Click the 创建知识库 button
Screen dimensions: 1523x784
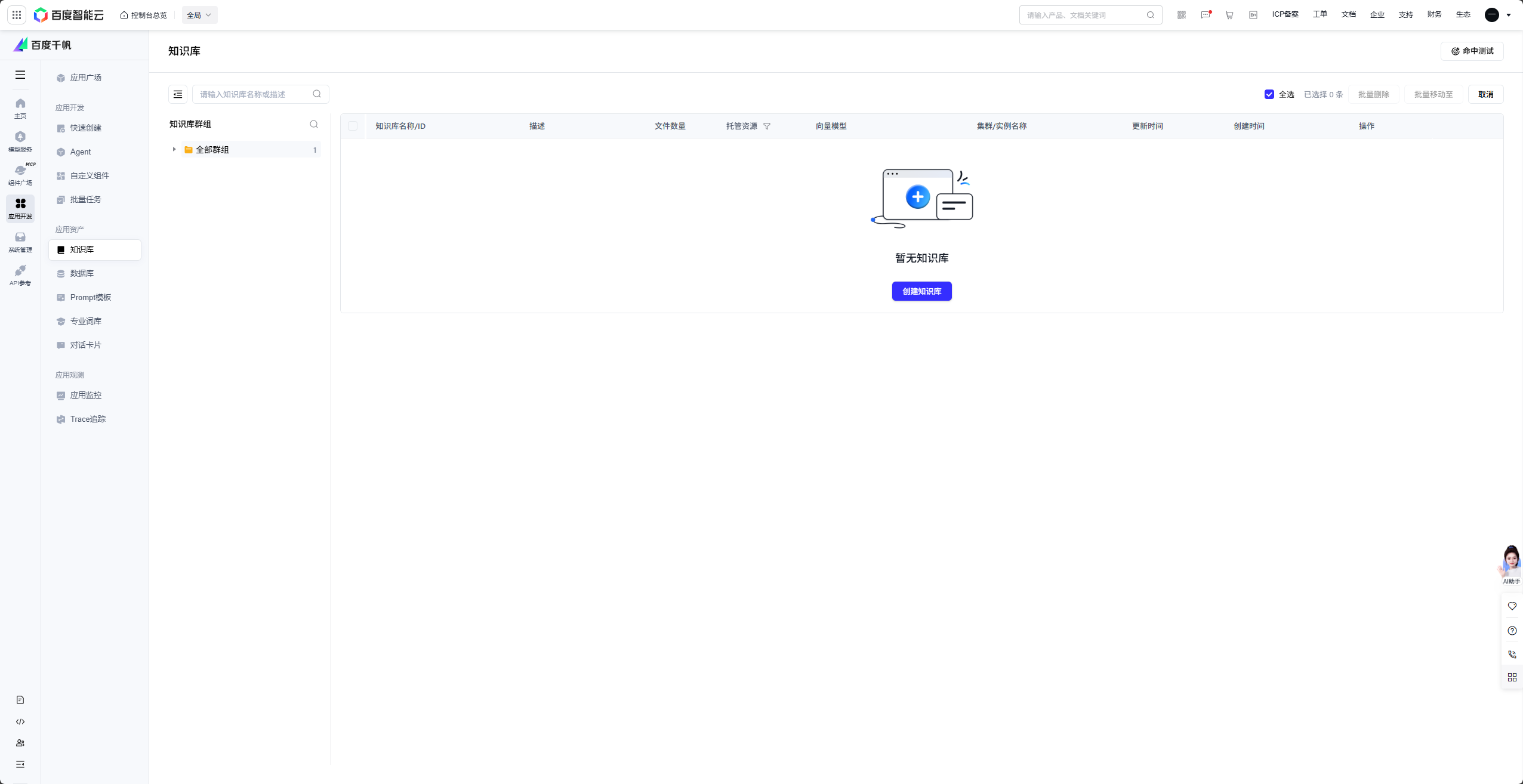[x=921, y=291]
